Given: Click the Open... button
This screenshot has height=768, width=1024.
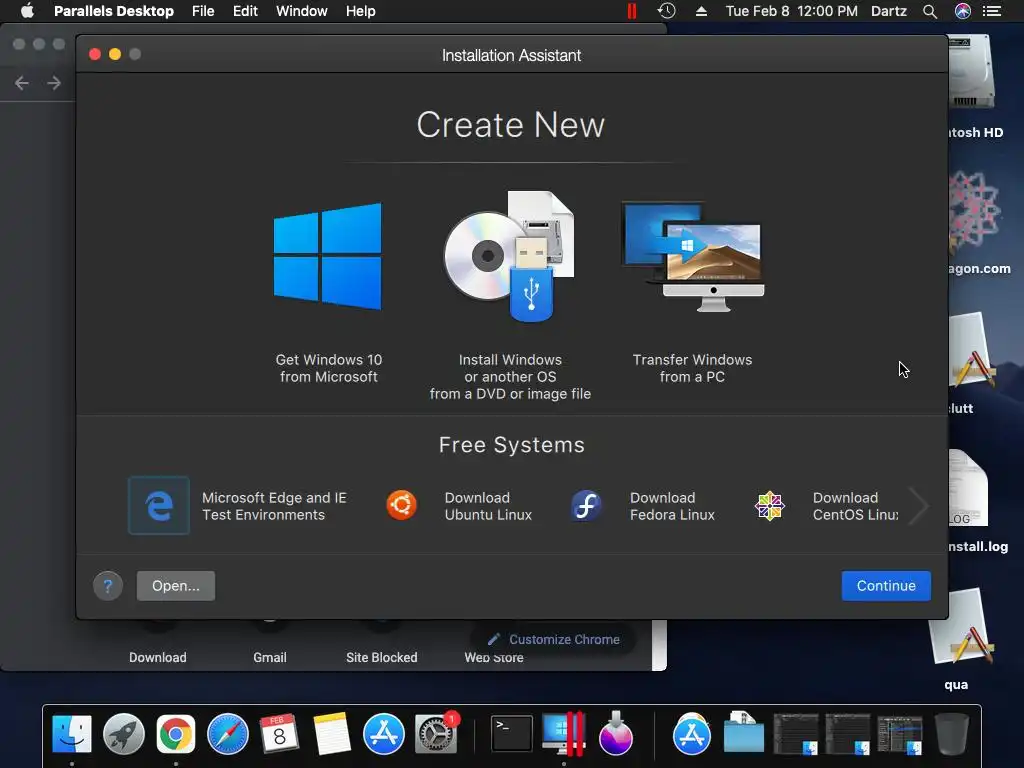Looking at the screenshot, I should [176, 586].
